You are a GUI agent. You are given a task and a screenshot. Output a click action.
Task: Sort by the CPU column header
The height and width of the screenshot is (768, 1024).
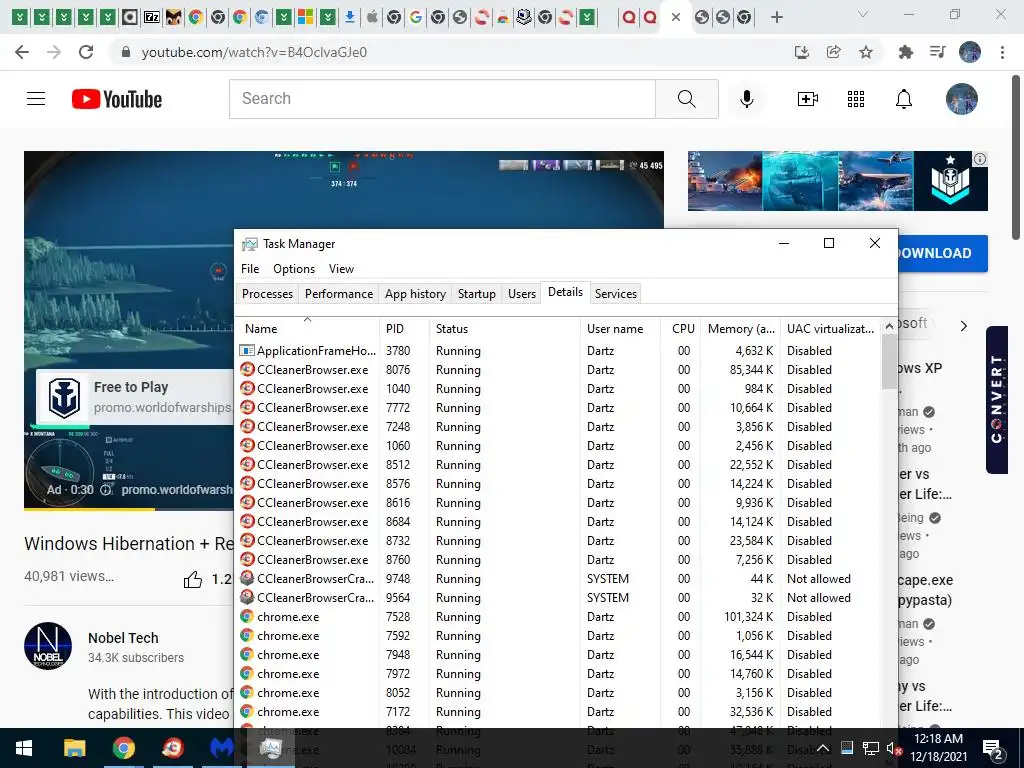[681, 328]
